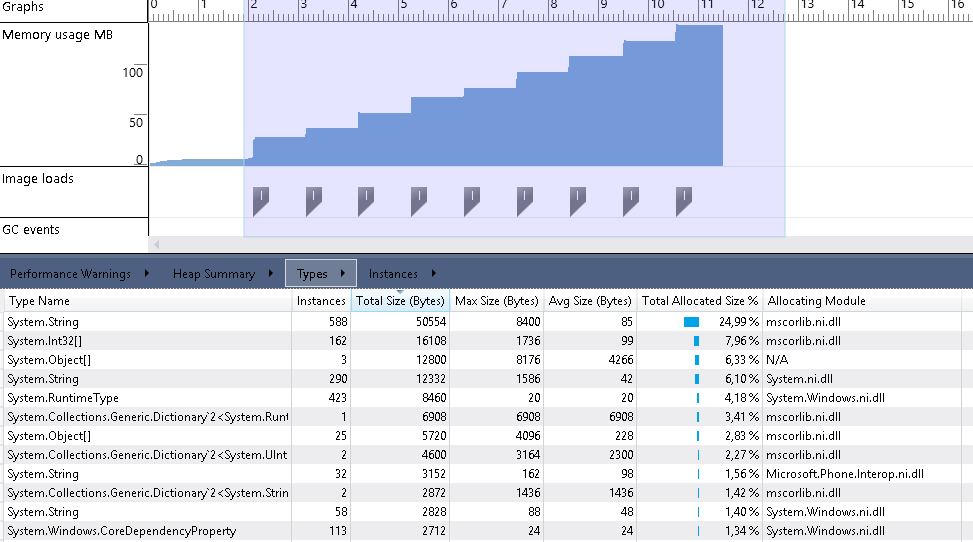Expand arrow next to Instances

(x=433, y=273)
